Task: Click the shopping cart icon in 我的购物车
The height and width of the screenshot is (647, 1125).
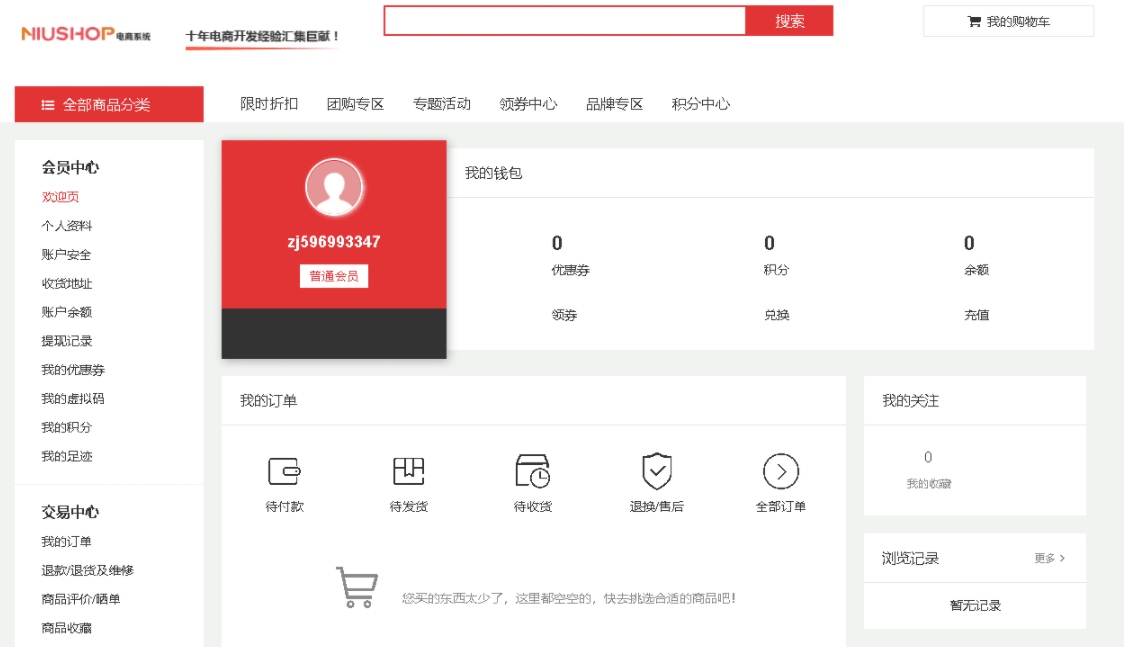Action: coord(974,22)
